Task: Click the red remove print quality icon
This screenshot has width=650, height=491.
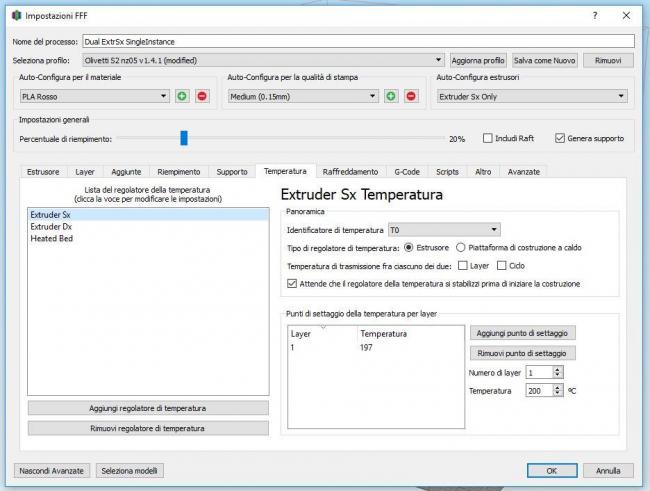Action: tap(411, 96)
